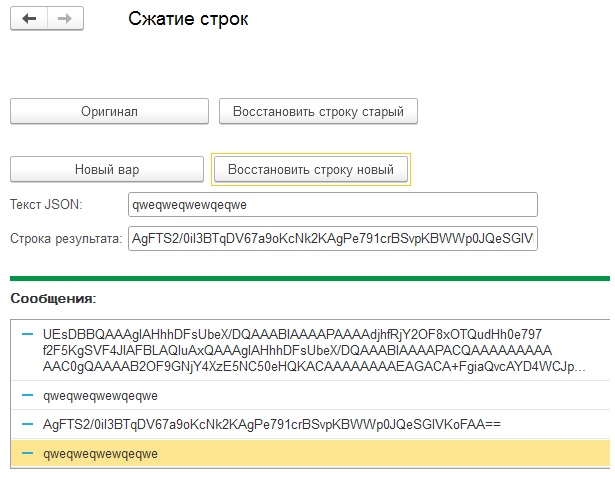Click the Оригинал button
The image size is (615, 480).
point(109,111)
